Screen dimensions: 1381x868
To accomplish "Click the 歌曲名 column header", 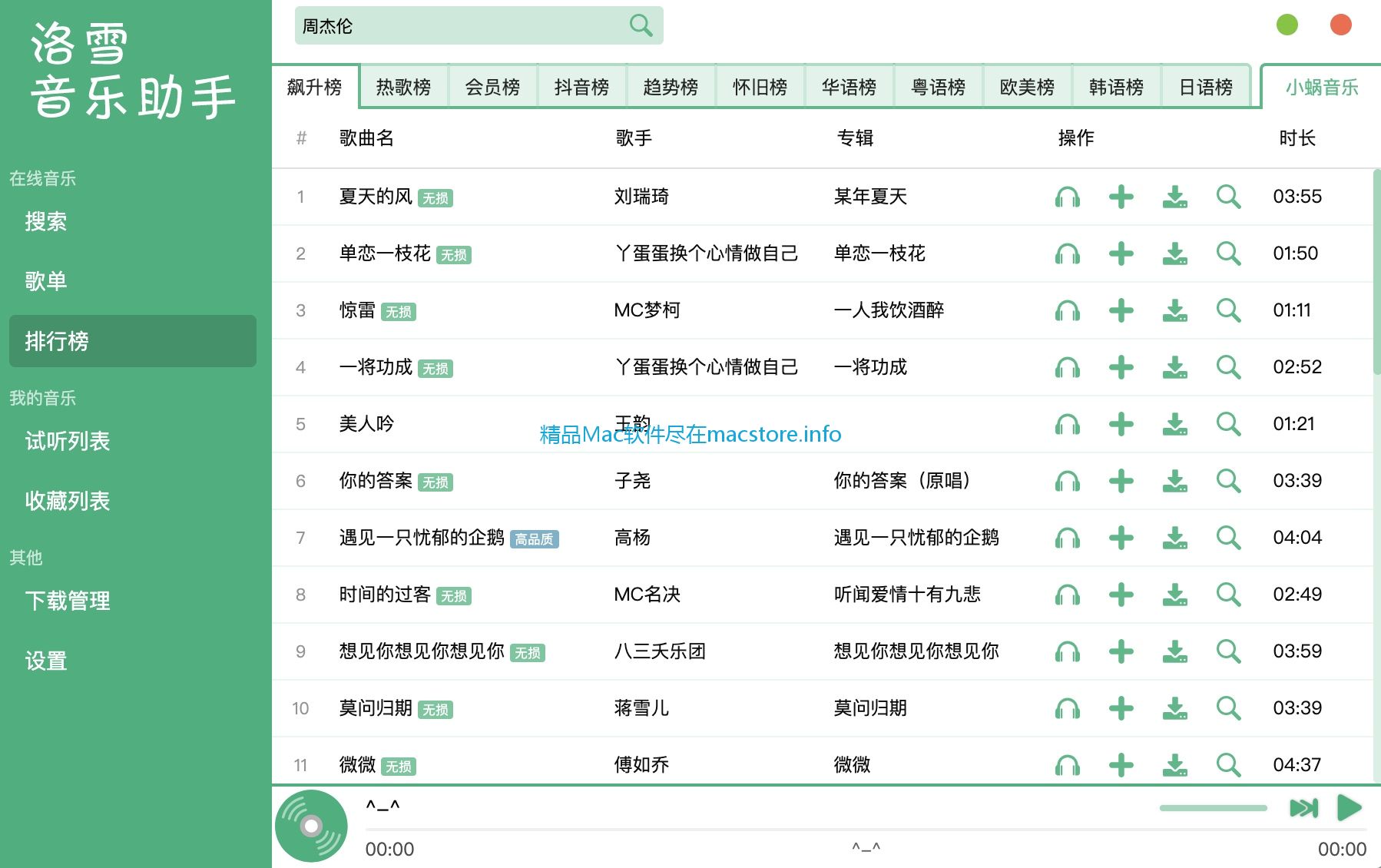I will [x=366, y=138].
